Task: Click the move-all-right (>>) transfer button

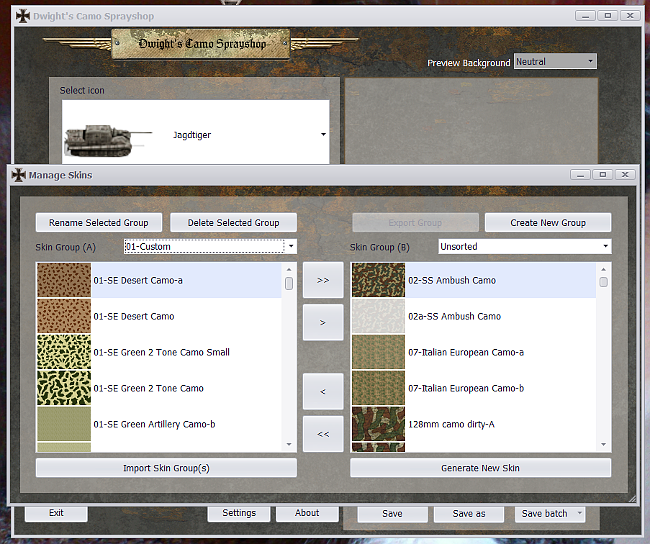Action: point(323,281)
